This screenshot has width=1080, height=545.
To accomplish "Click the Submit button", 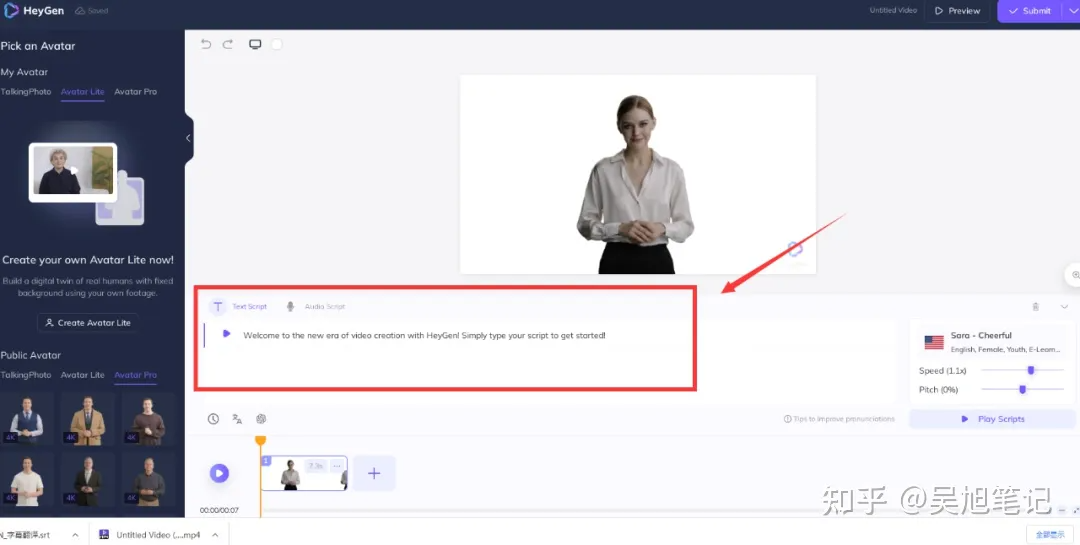I will 1030,11.
